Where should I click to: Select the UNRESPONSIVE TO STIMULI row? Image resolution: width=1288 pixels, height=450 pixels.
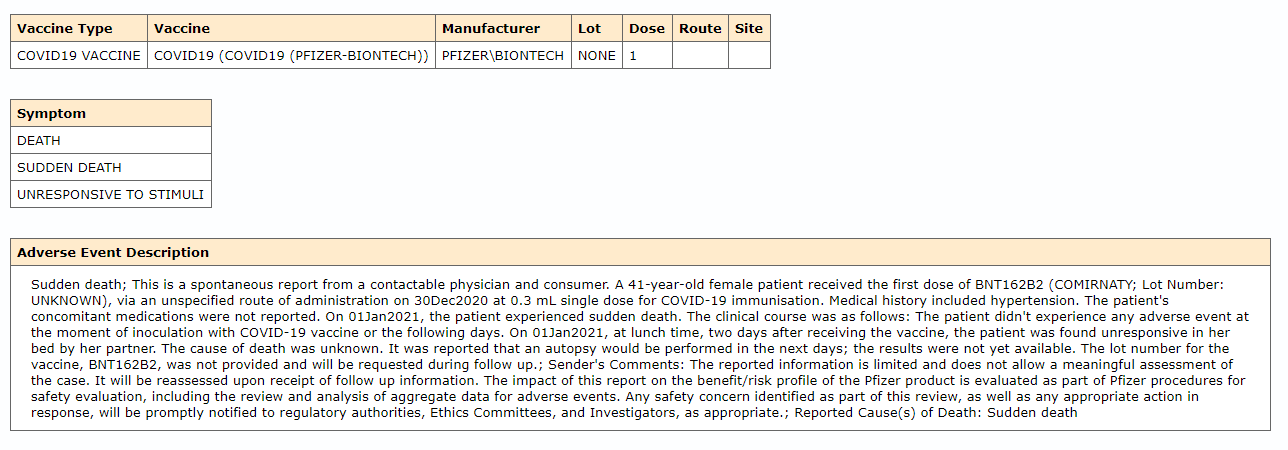(110, 195)
